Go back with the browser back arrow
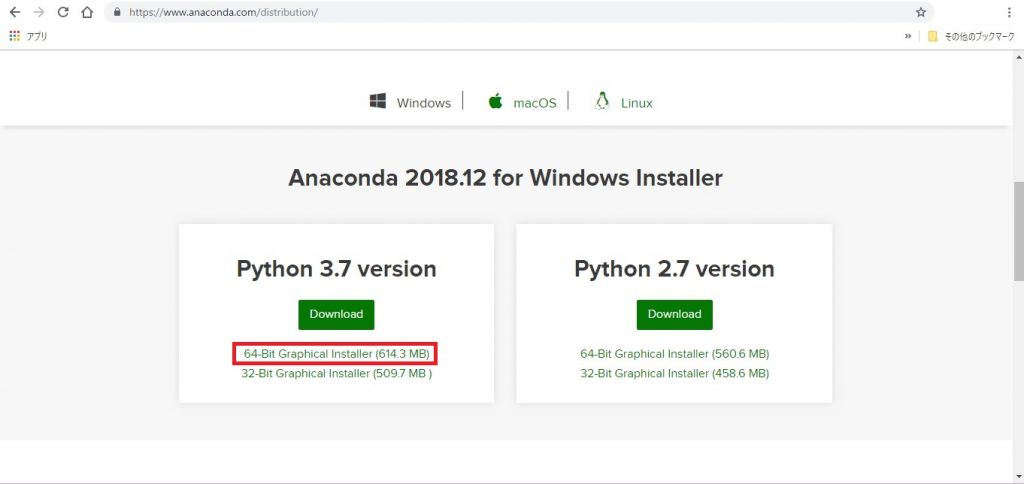The image size is (1024, 484). (15, 12)
